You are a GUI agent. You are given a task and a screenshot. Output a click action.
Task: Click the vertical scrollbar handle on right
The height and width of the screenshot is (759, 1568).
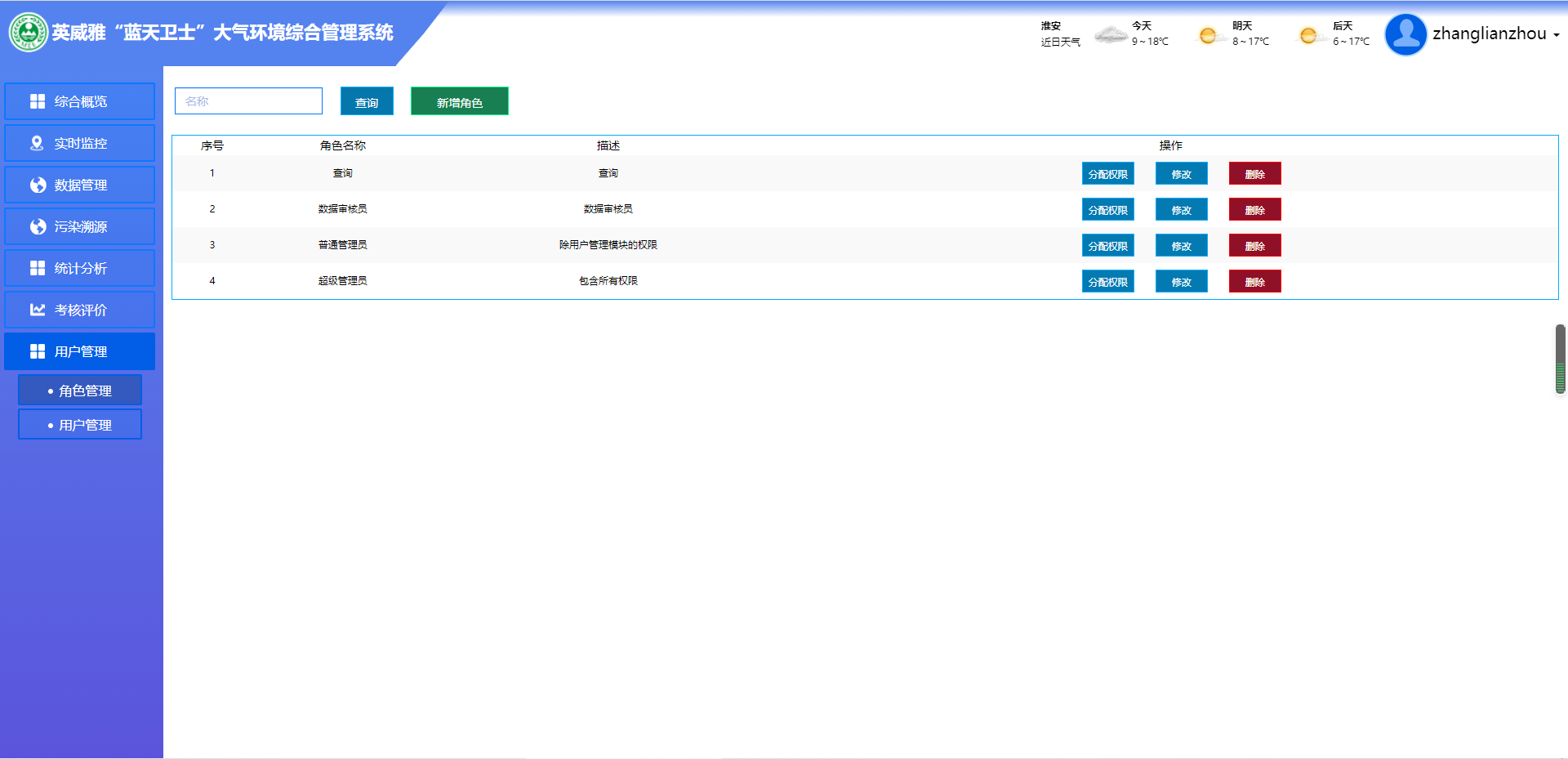(x=1560, y=359)
